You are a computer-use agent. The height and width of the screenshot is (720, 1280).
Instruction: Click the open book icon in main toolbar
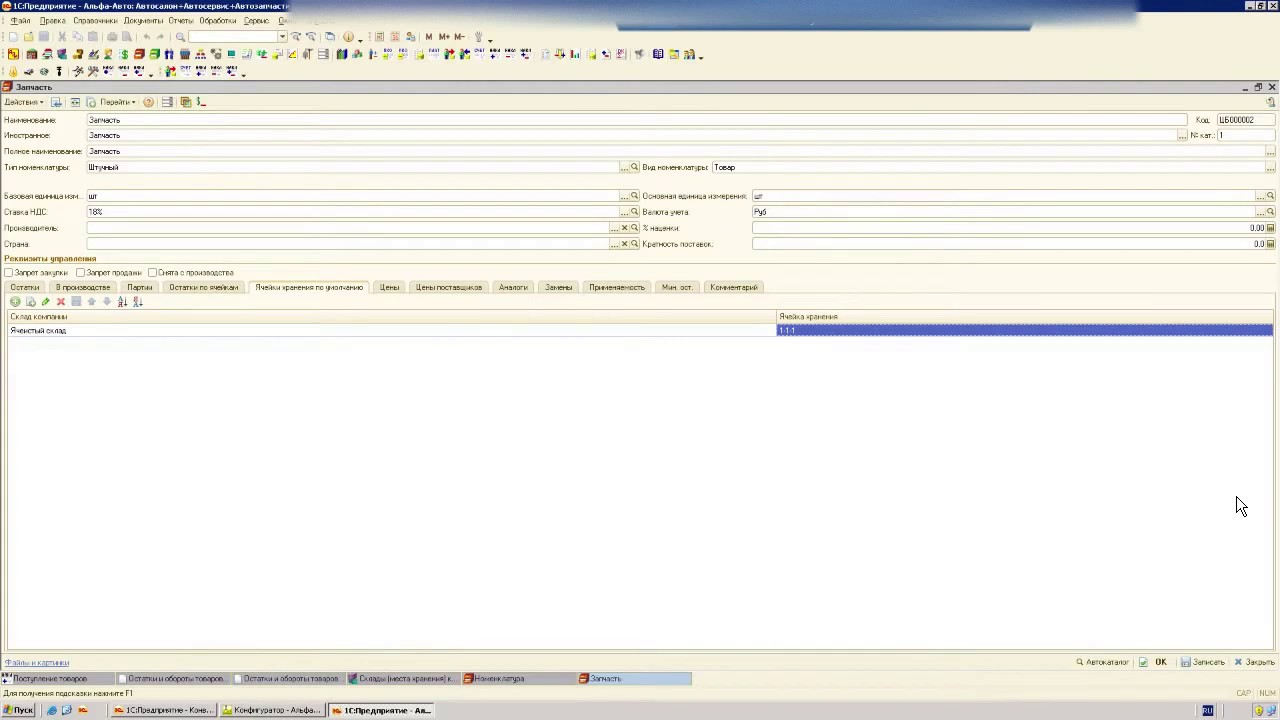tap(658, 54)
